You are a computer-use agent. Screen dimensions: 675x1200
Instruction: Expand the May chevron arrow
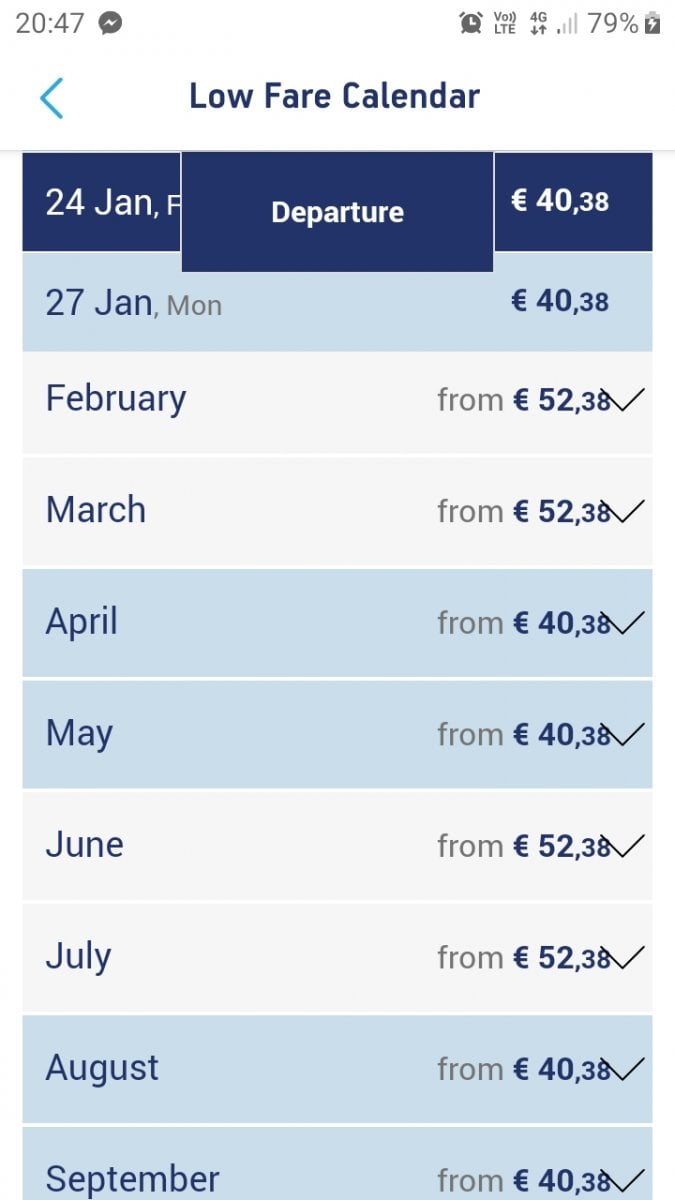point(627,735)
